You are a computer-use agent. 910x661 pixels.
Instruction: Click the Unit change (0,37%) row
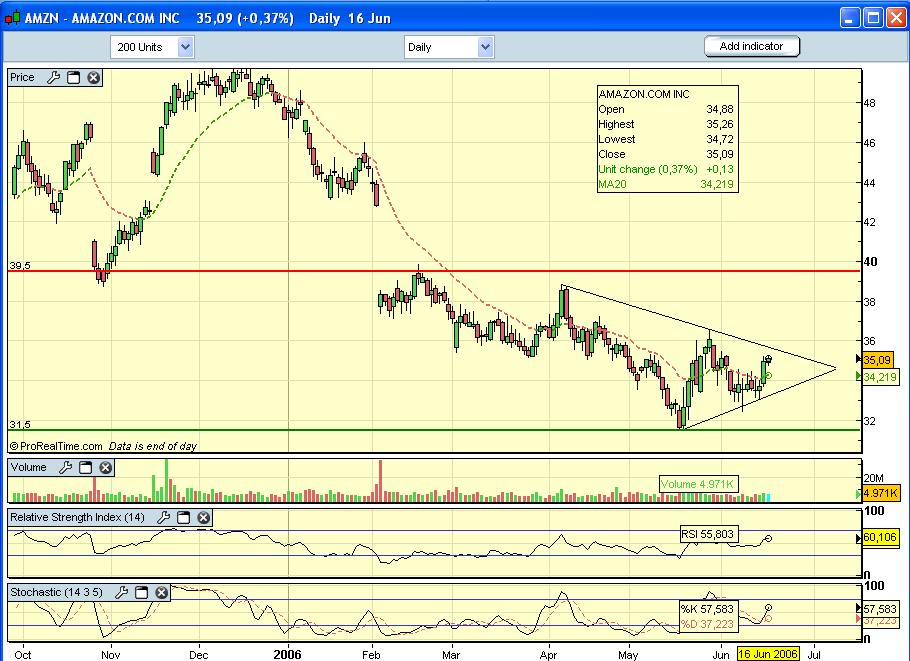(666, 169)
